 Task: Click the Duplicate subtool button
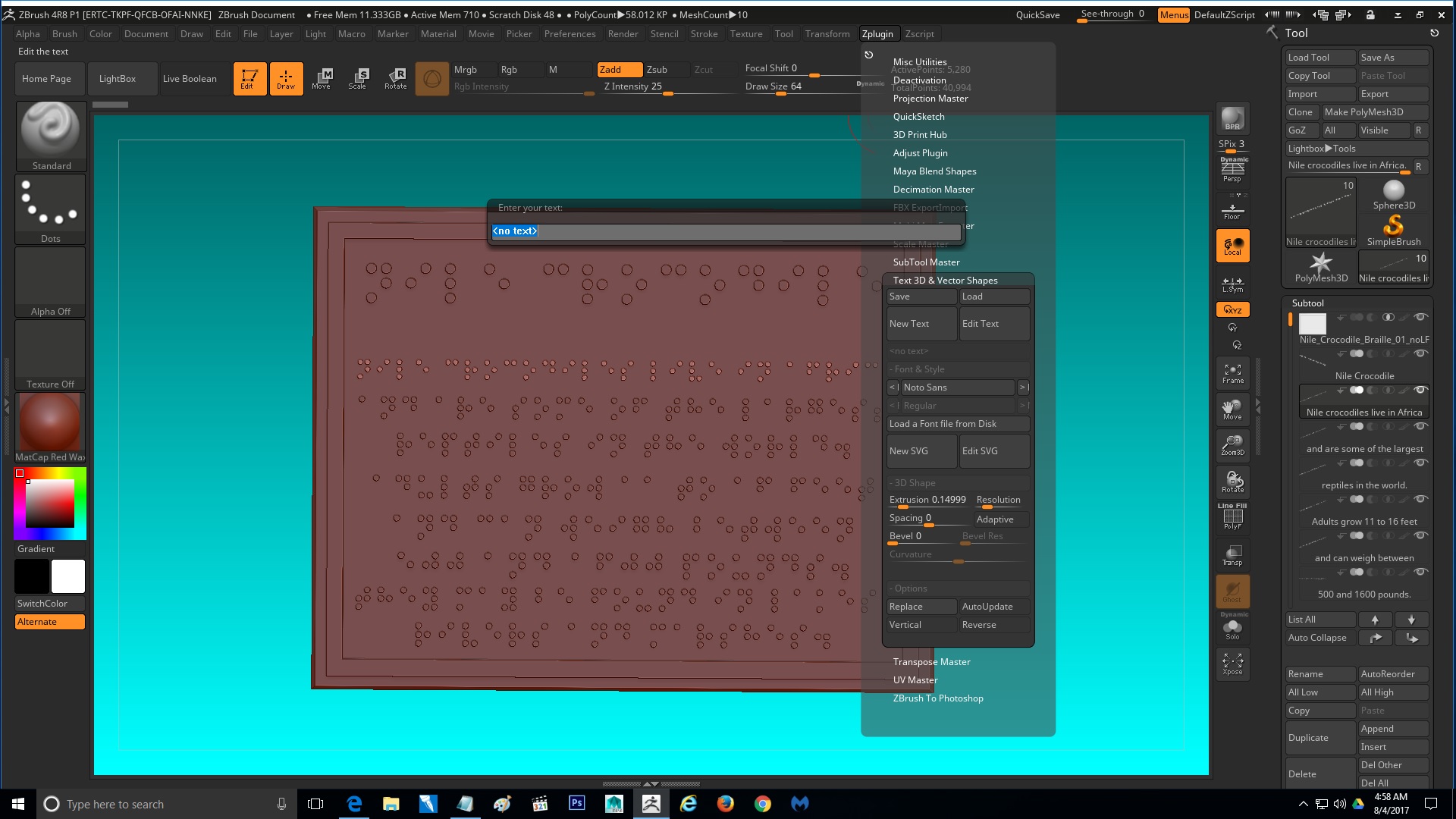pyautogui.click(x=1320, y=738)
